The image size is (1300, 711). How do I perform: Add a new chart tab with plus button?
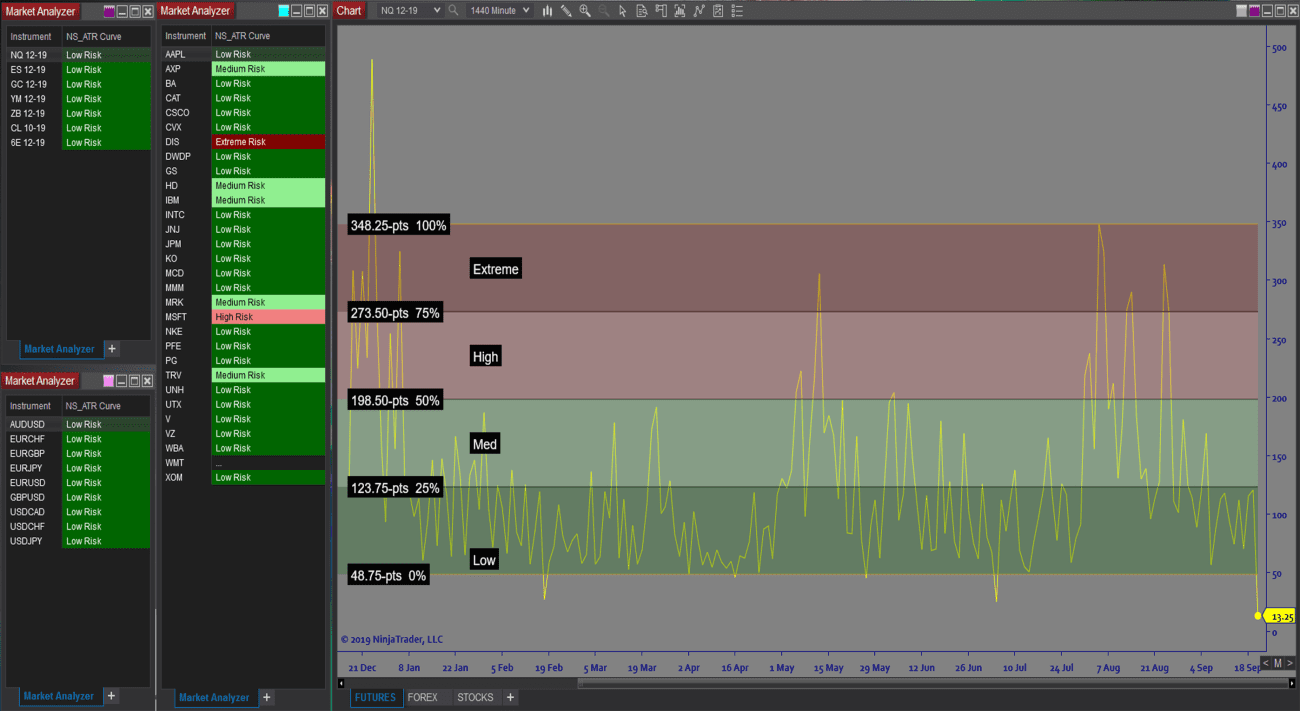510,697
